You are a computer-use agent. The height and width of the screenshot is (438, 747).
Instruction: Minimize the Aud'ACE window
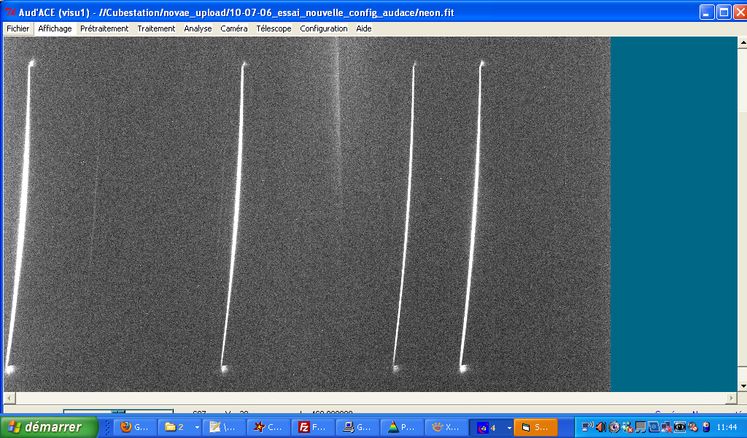pyautogui.click(x=707, y=12)
